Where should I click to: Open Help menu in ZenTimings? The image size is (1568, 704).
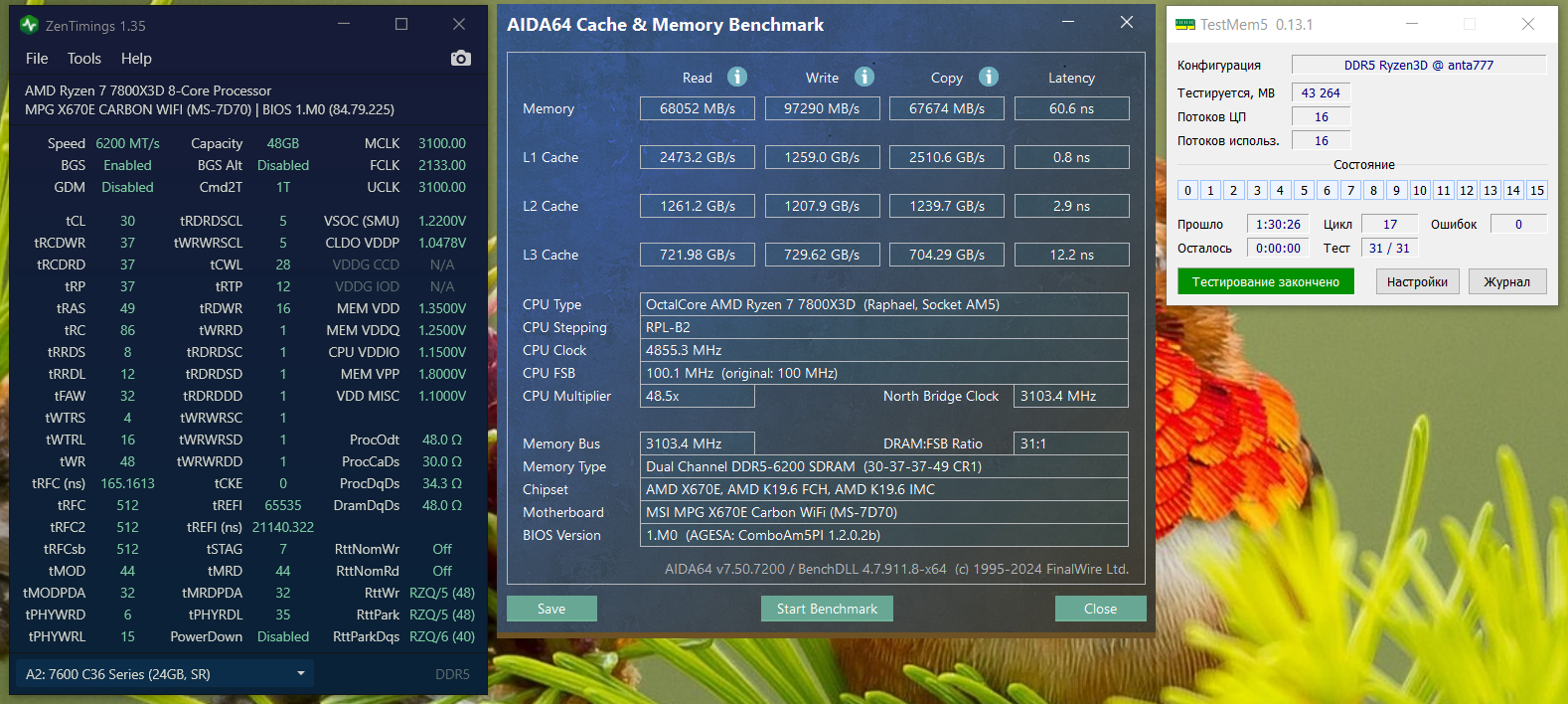click(136, 59)
